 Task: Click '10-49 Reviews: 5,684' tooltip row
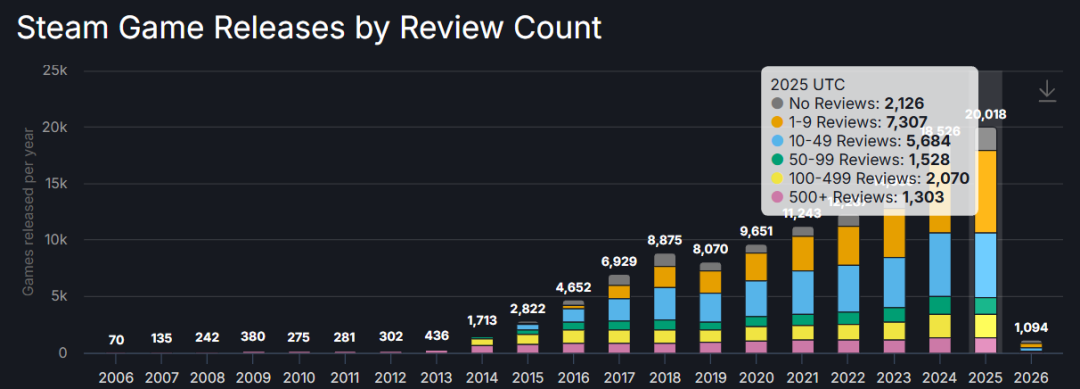point(861,141)
